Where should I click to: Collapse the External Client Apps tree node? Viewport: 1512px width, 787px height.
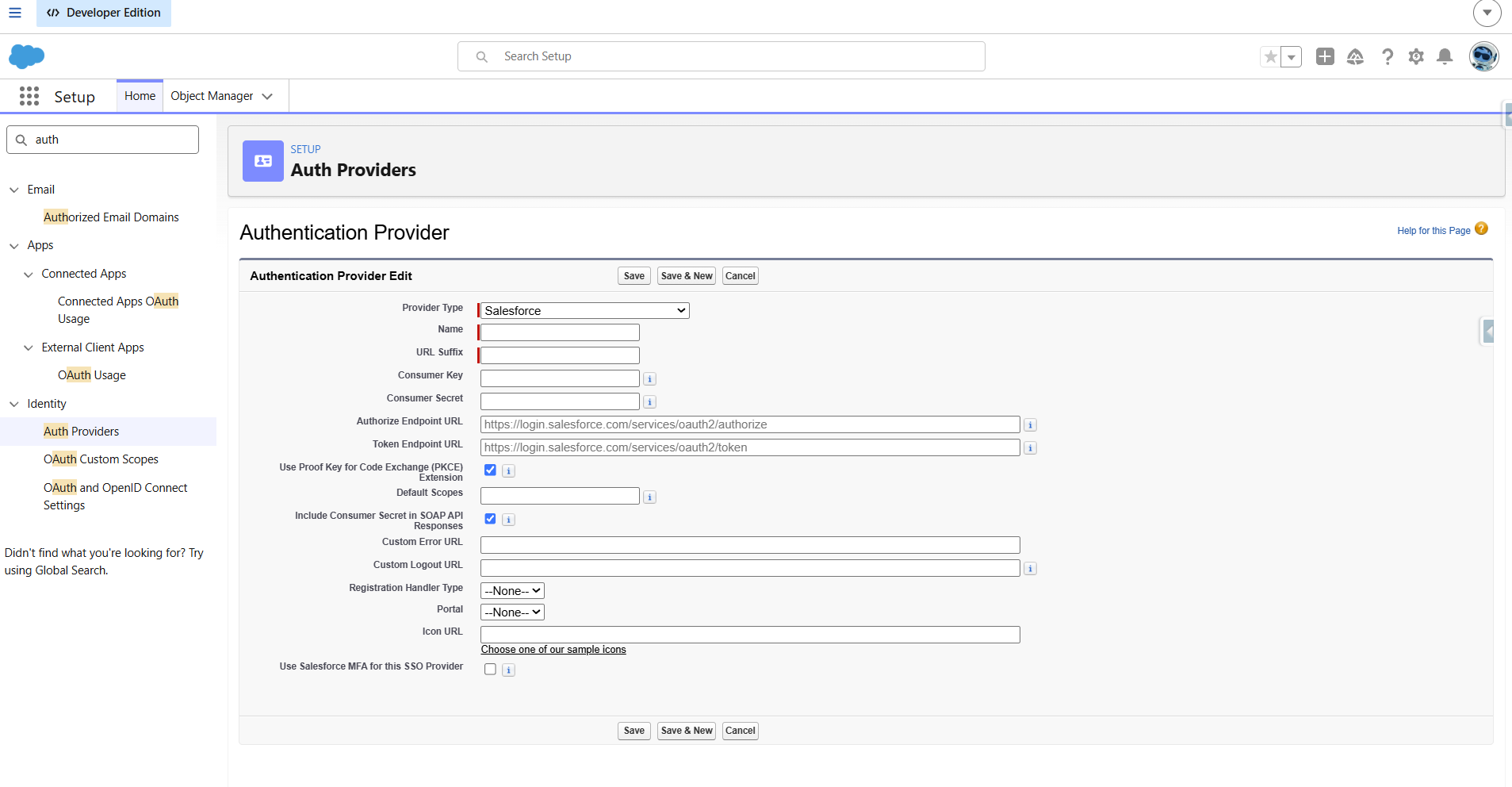pos(29,347)
